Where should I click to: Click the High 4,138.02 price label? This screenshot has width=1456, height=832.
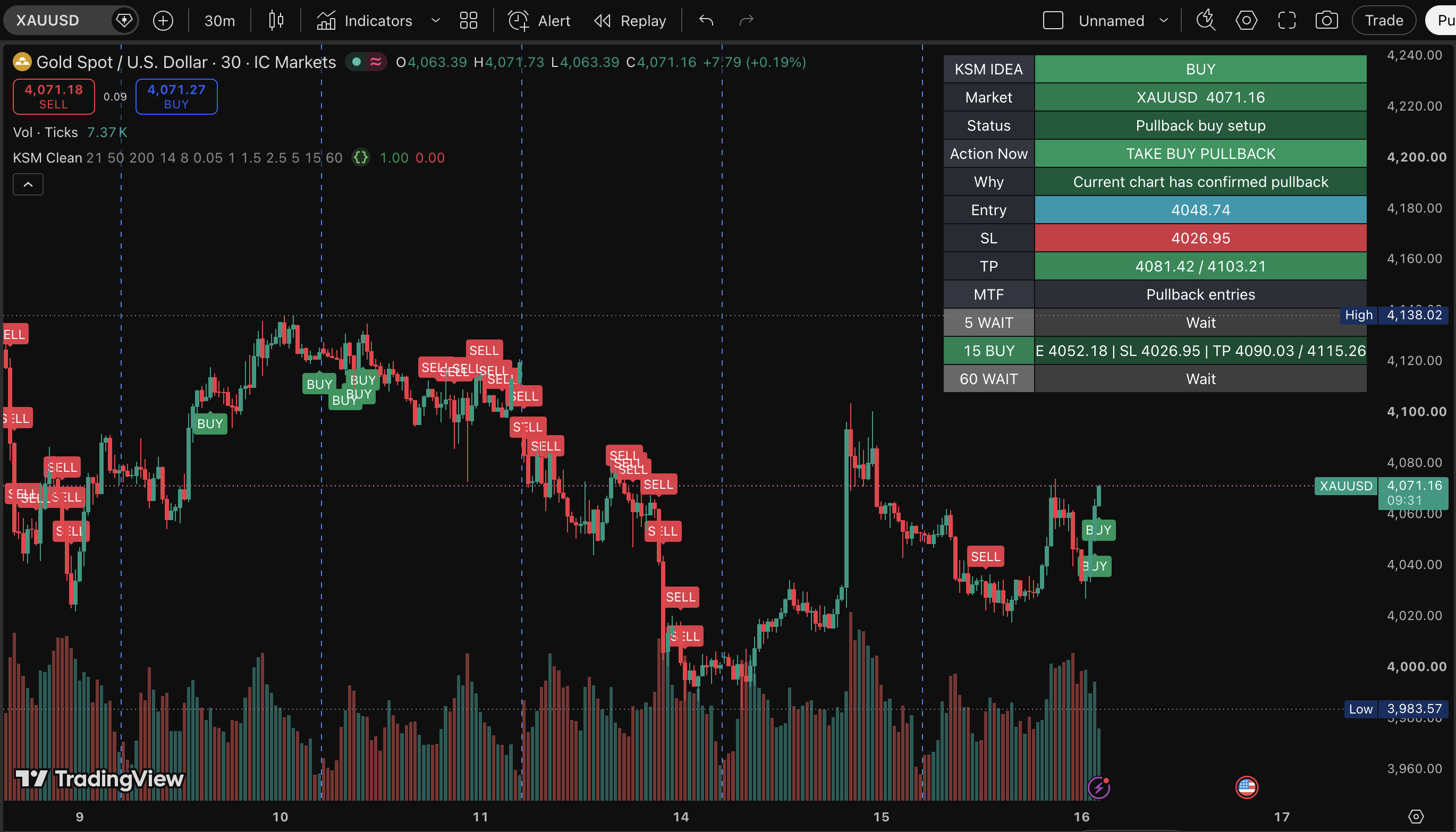[1394, 315]
